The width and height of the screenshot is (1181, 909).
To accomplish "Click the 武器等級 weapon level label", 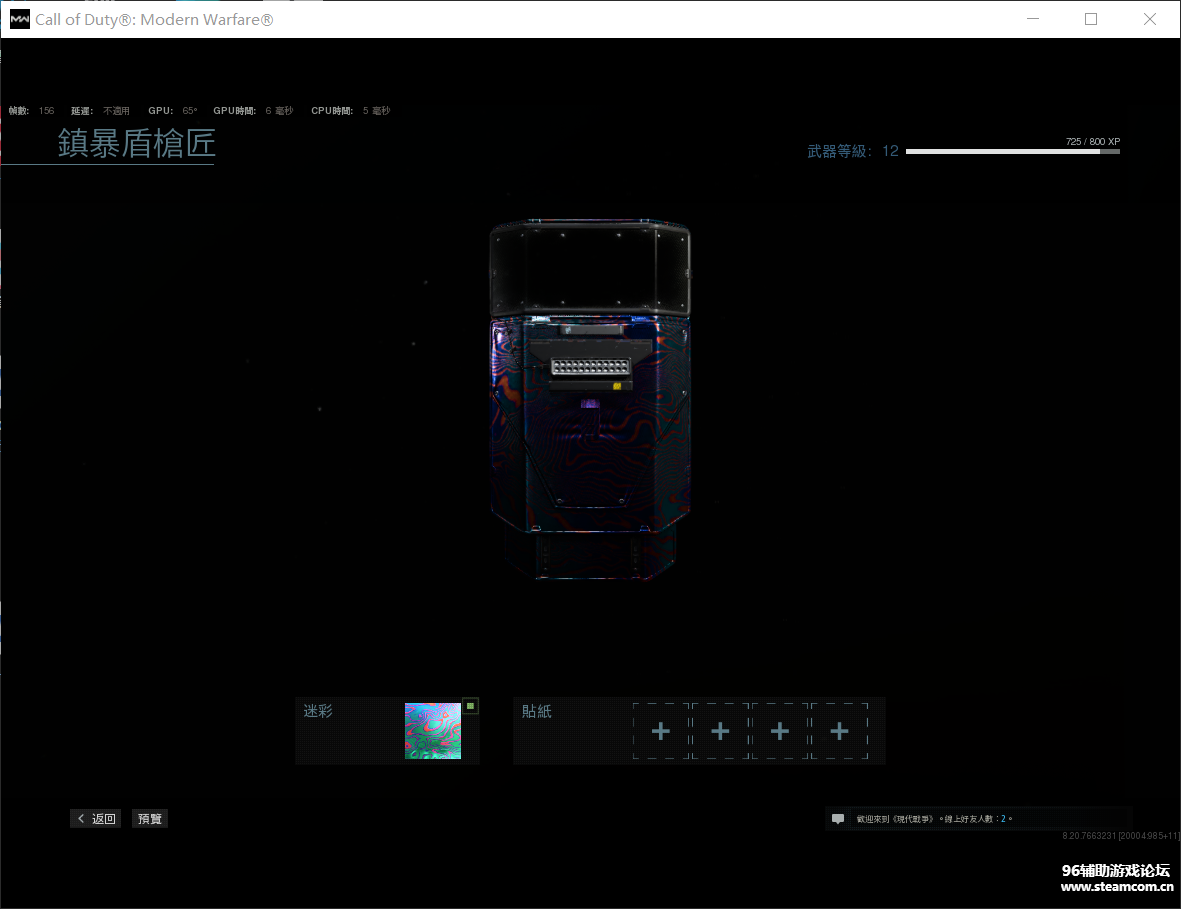I will coord(840,152).
